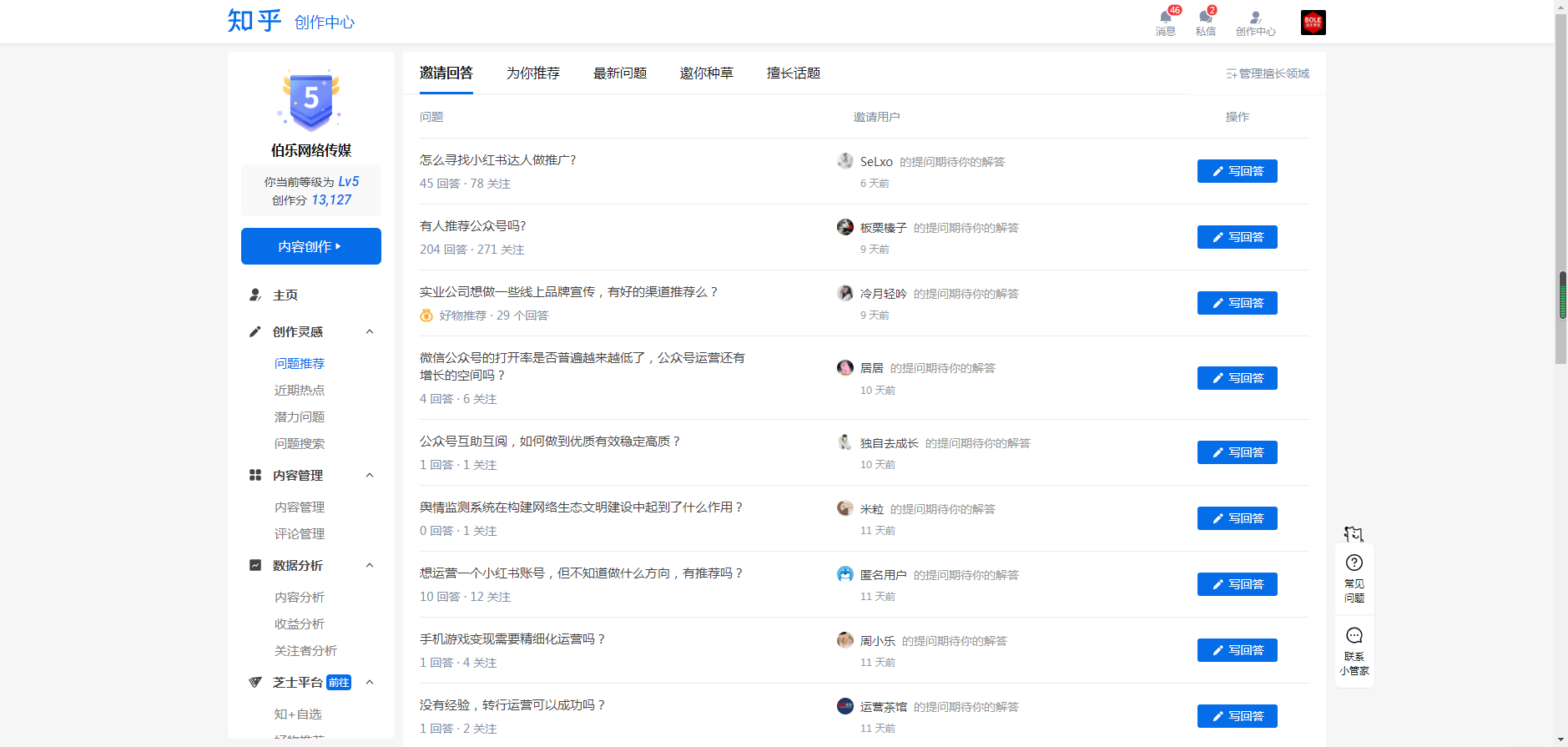Click the 内容创作 button
The width and height of the screenshot is (1568, 747).
pos(311,246)
